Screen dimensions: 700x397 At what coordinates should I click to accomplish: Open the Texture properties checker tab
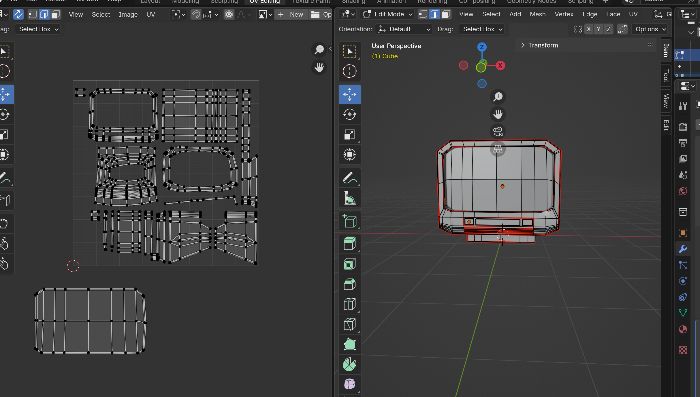[683, 350]
